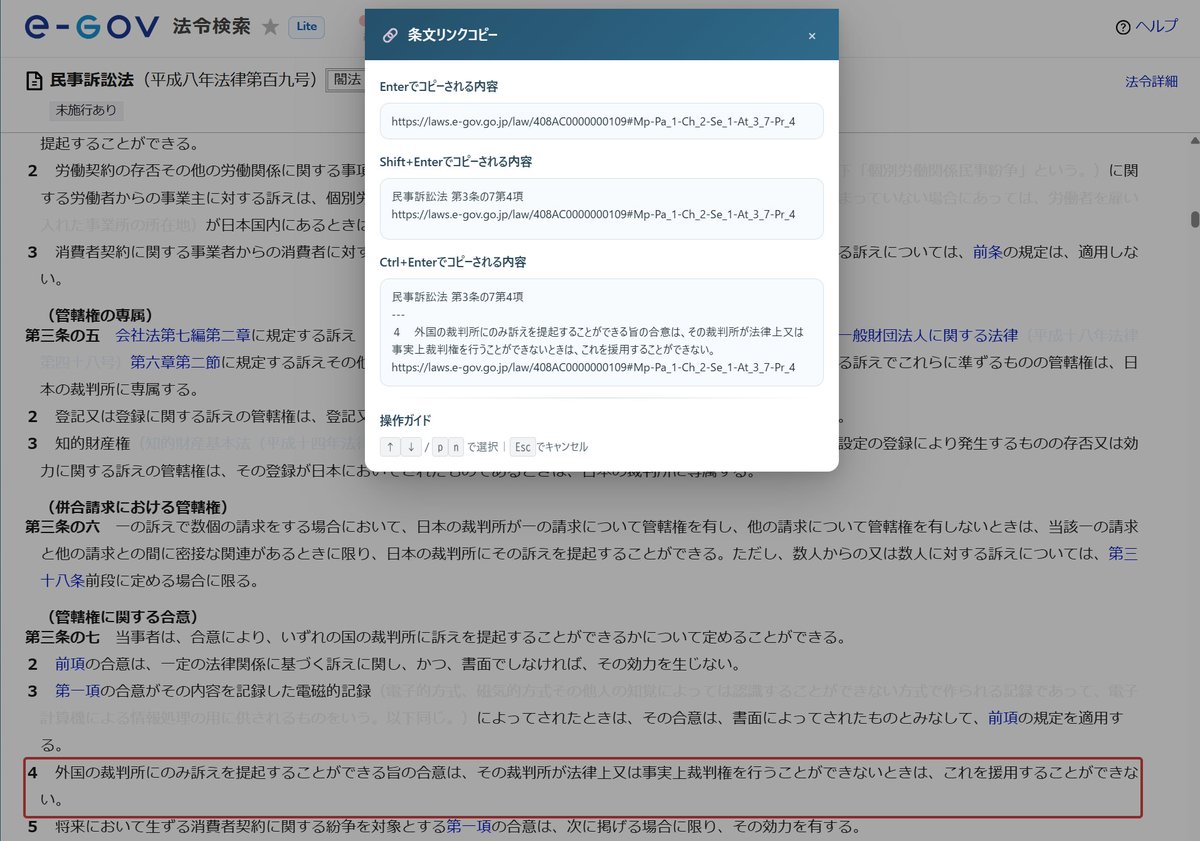Select the box under Ctrl+Enterでコピーされる内容
1200x841 pixels.
(602, 332)
